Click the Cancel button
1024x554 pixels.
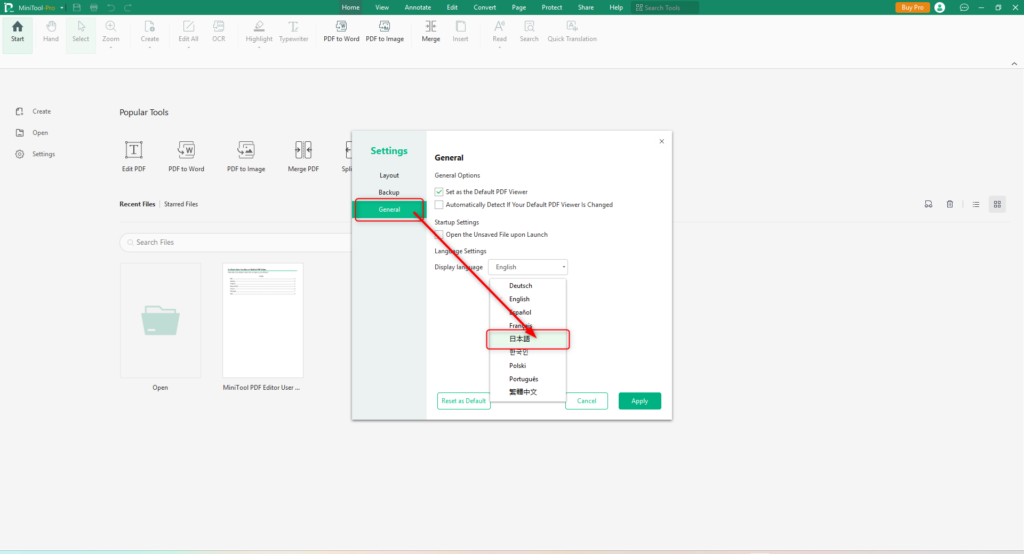[x=586, y=400]
